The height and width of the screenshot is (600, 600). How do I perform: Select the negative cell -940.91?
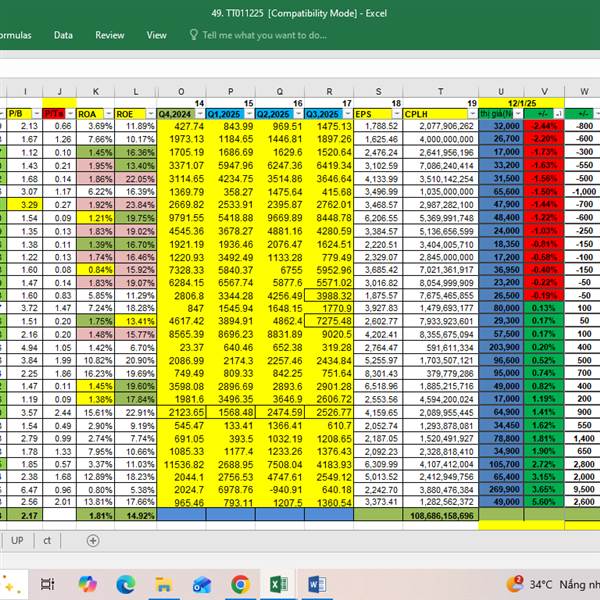pyautogui.click(x=280, y=489)
